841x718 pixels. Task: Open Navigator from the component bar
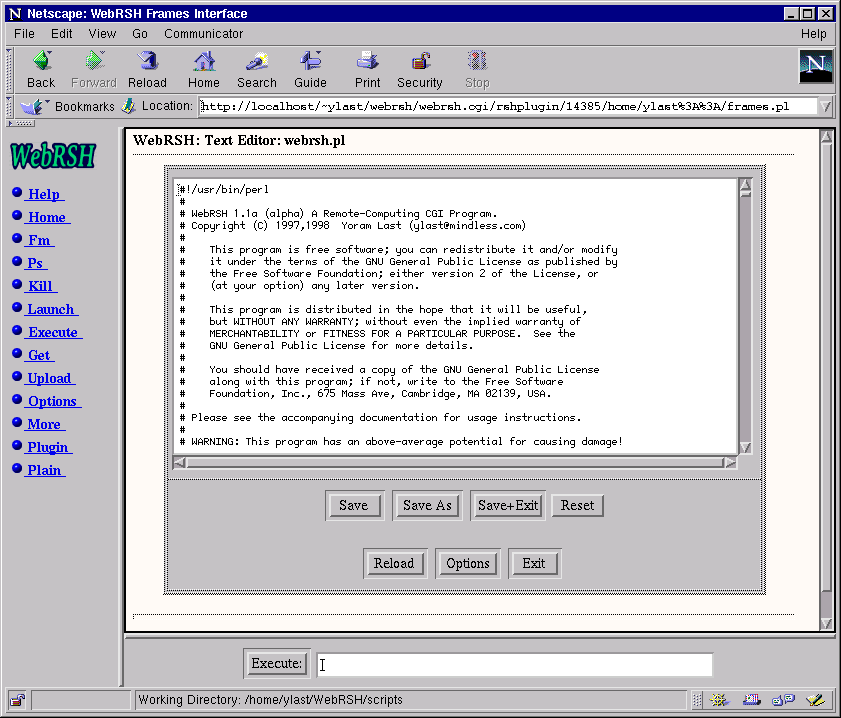click(719, 700)
